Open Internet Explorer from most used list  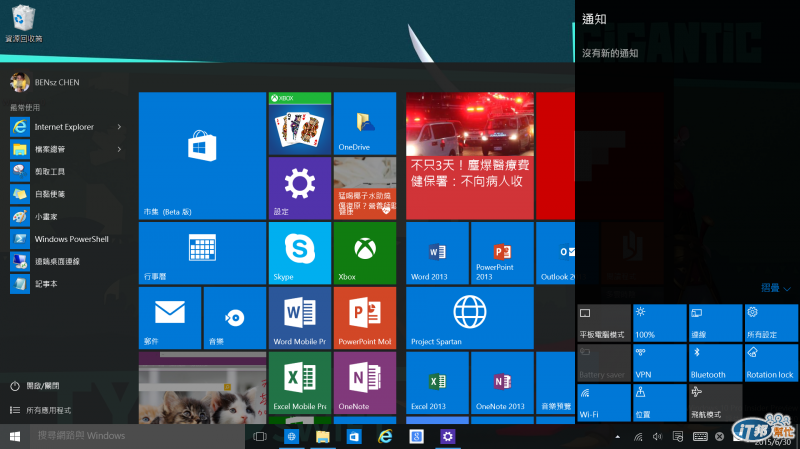point(64,127)
